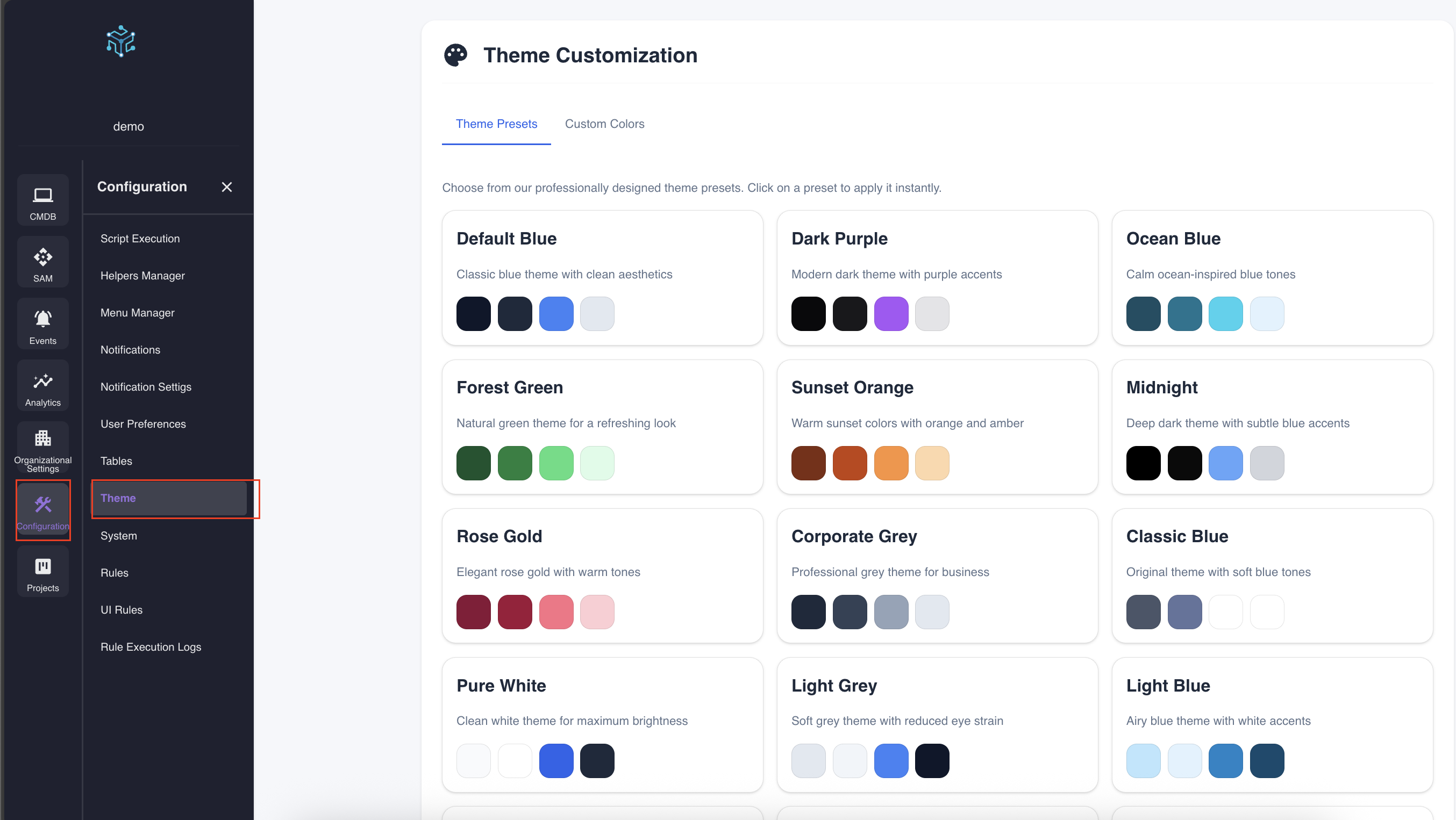Close the Configuration panel
Screen dimensions: 1456x820
point(227,186)
